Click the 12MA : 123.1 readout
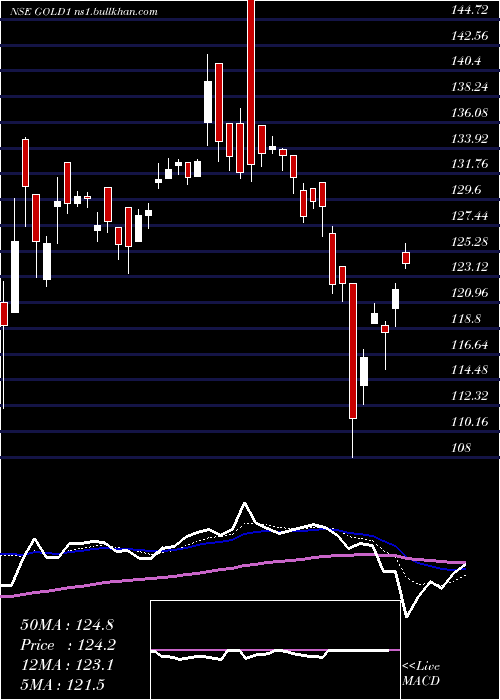This screenshot has height=700, width=500. (x=67, y=665)
